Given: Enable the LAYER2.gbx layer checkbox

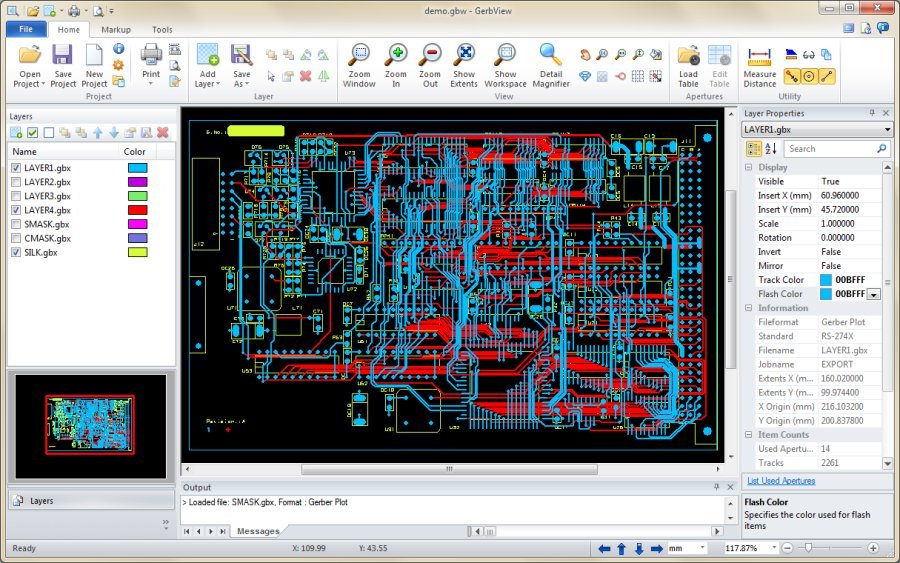Looking at the screenshot, I should [15, 182].
